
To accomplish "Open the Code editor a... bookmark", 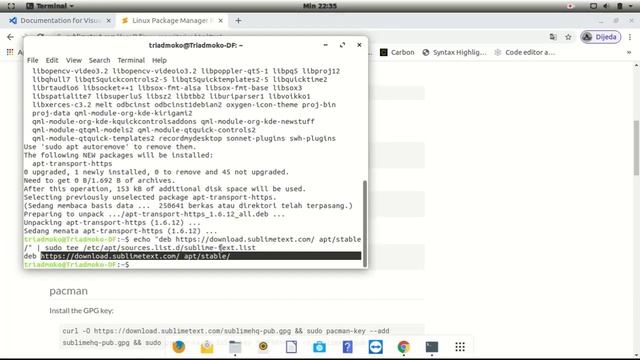I will [525, 52].
